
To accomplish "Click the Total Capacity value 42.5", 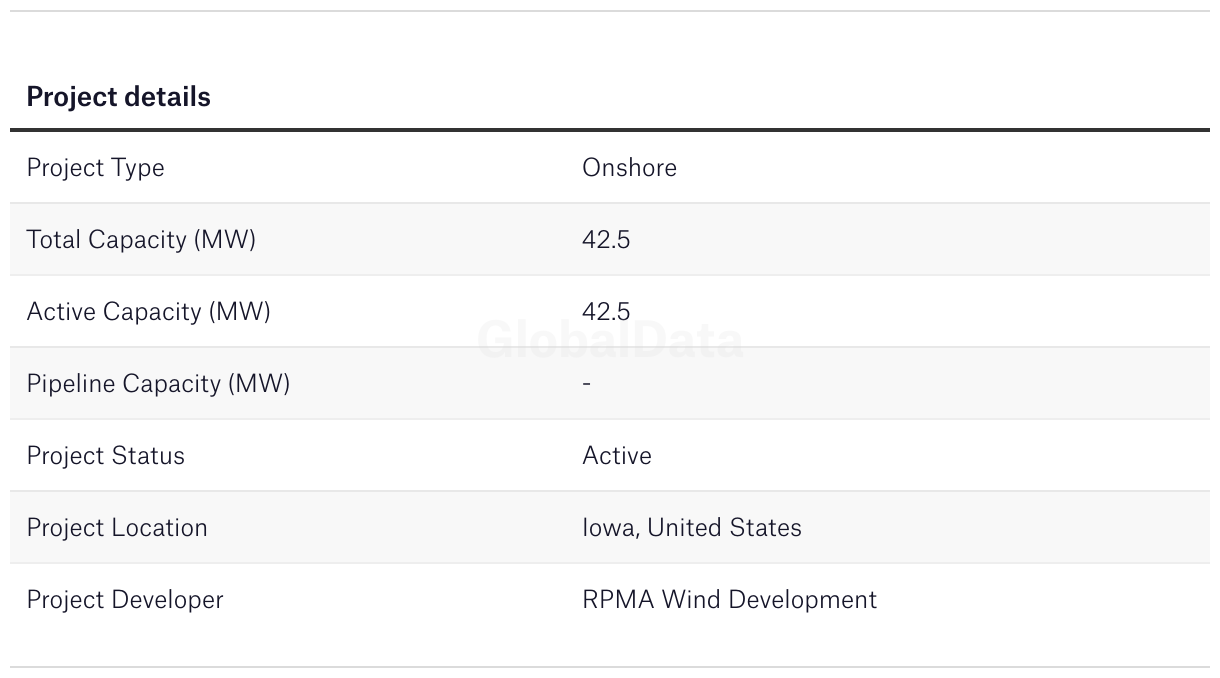I will pos(606,240).
